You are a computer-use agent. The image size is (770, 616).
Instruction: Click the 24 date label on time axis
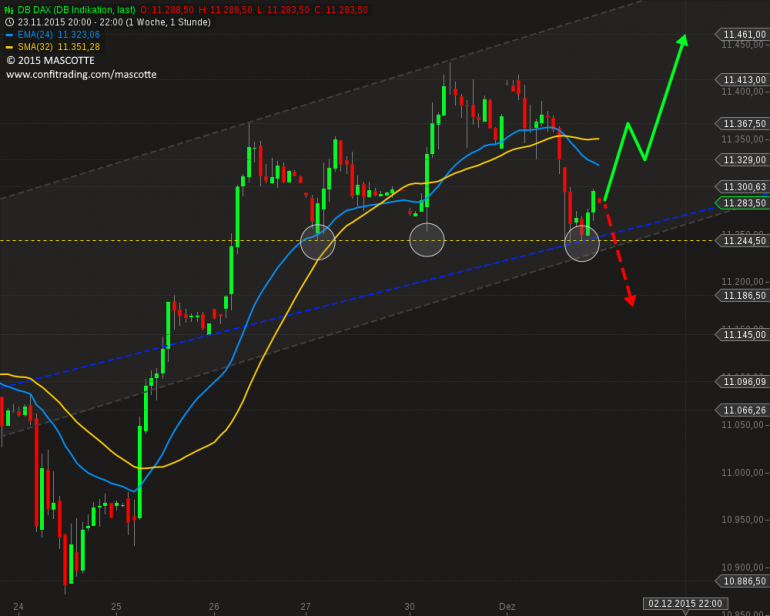[19, 607]
